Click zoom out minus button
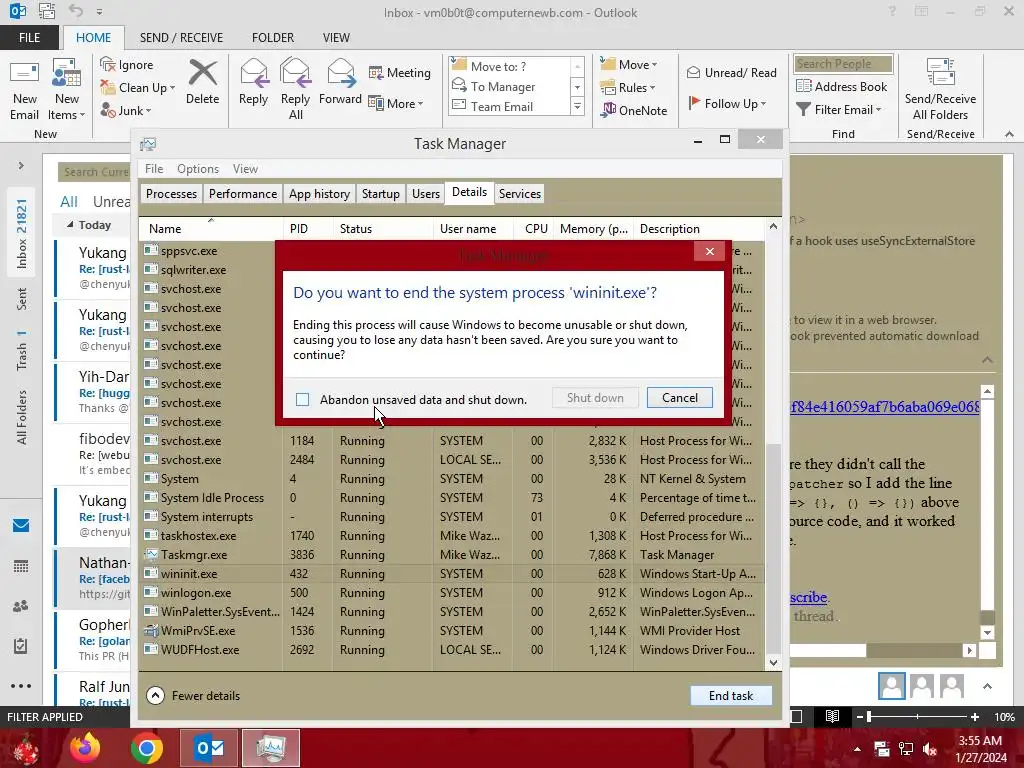Viewport: 1024px width, 768px height. click(860, 716)
